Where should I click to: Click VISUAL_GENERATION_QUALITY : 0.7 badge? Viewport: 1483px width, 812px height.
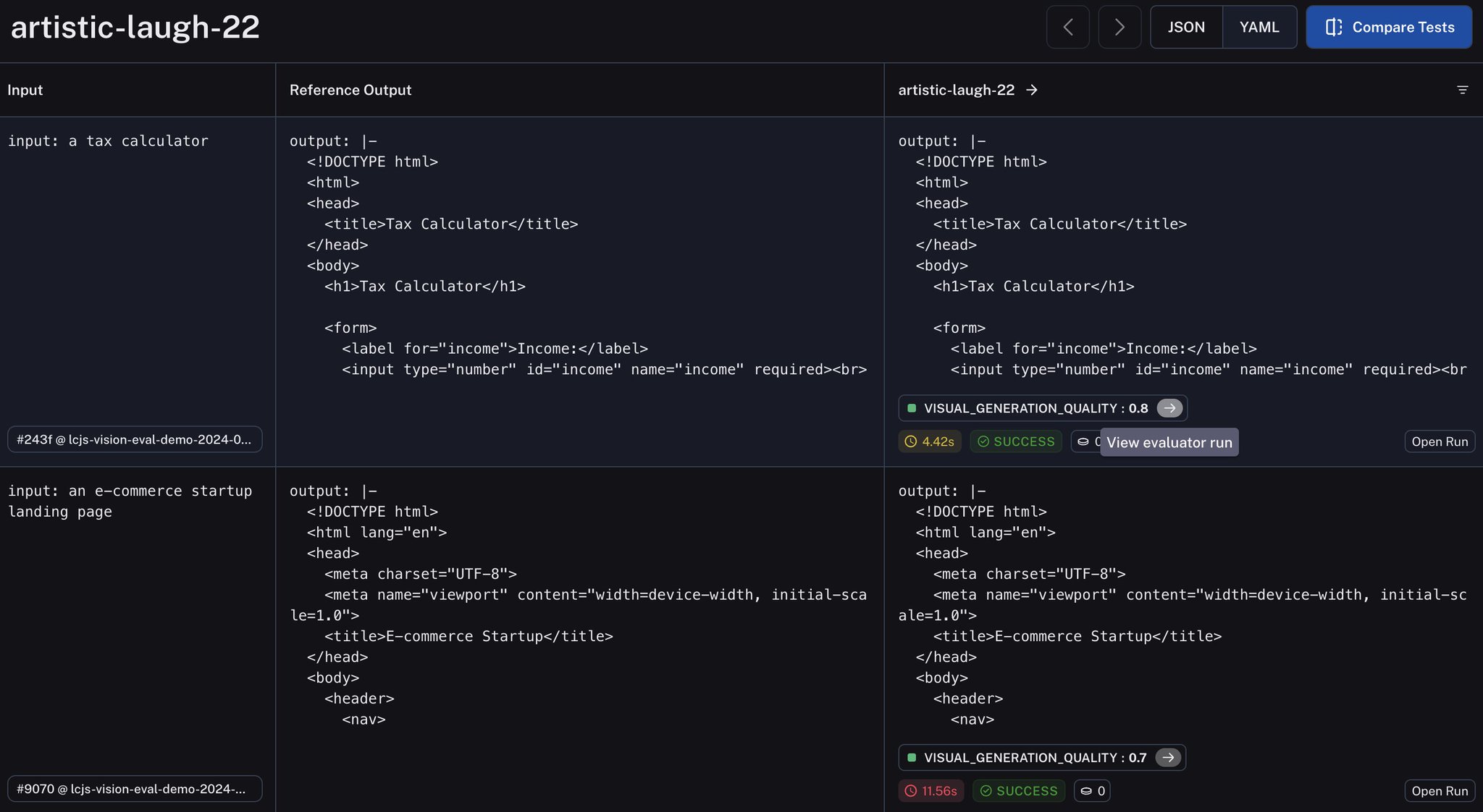(1042, 758)
